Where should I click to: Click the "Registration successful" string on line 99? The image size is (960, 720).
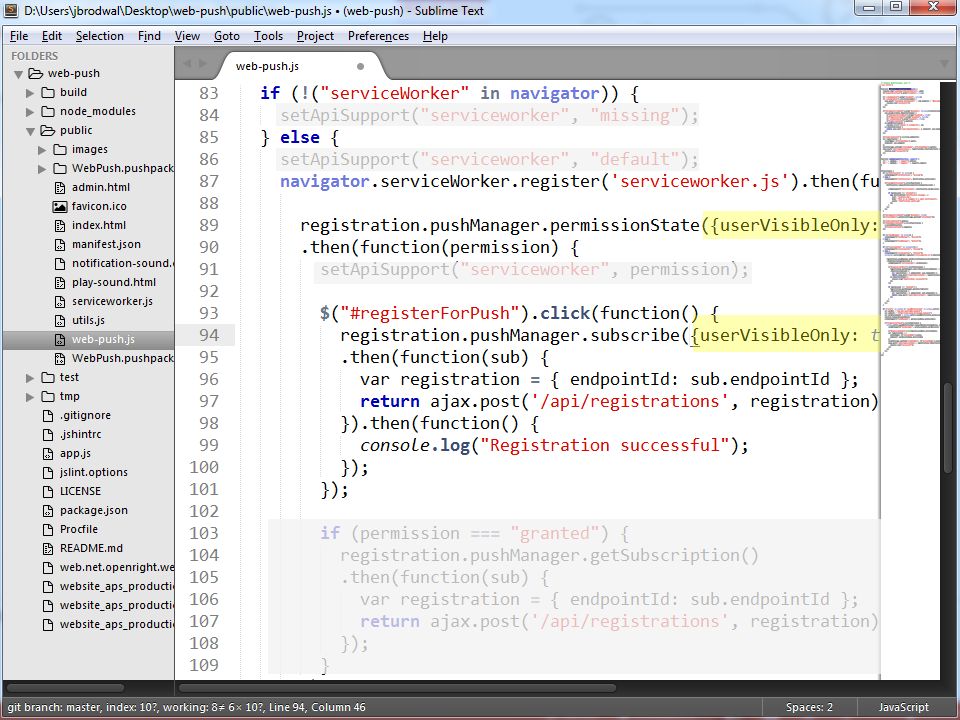605,445
